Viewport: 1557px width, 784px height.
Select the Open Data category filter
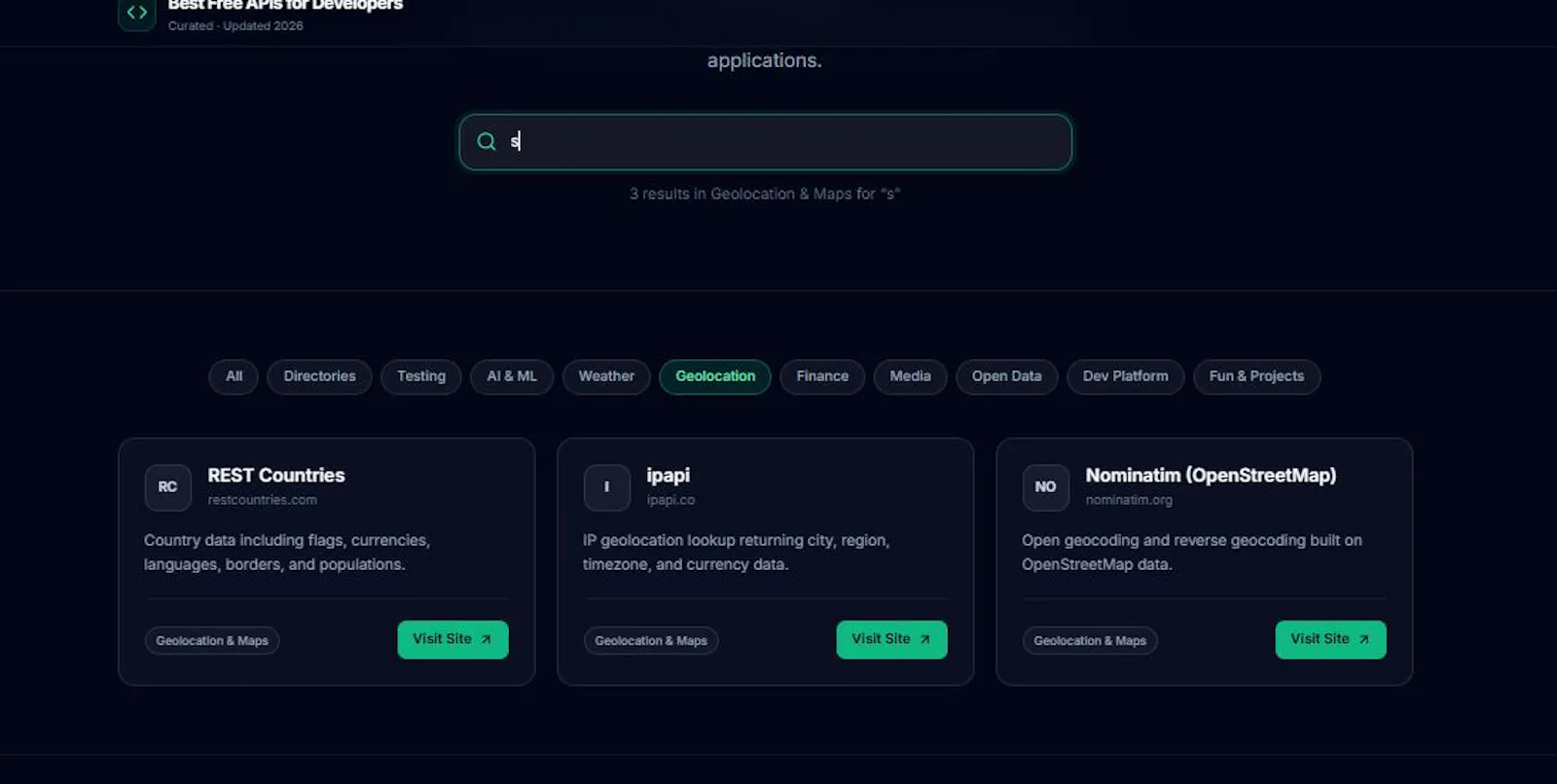point(1007,376)
